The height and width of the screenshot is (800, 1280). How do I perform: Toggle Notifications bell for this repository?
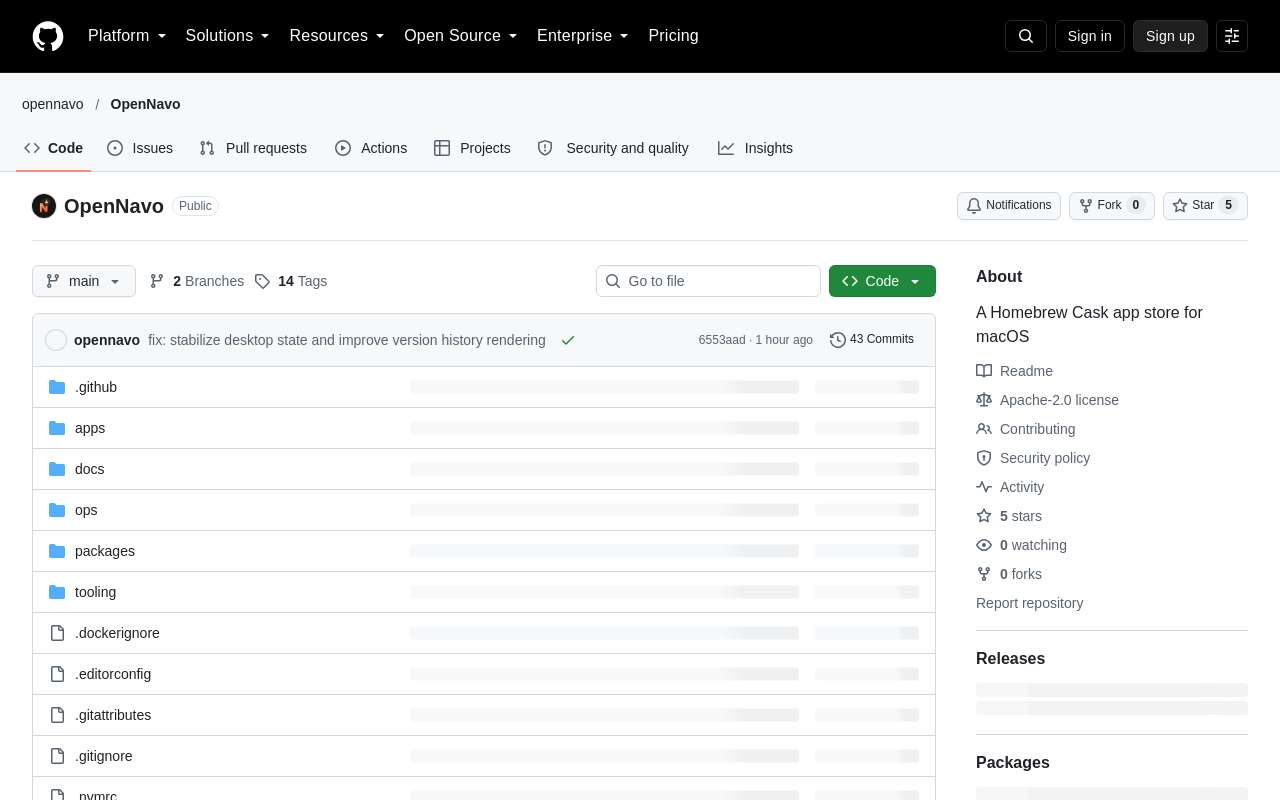1009,206
